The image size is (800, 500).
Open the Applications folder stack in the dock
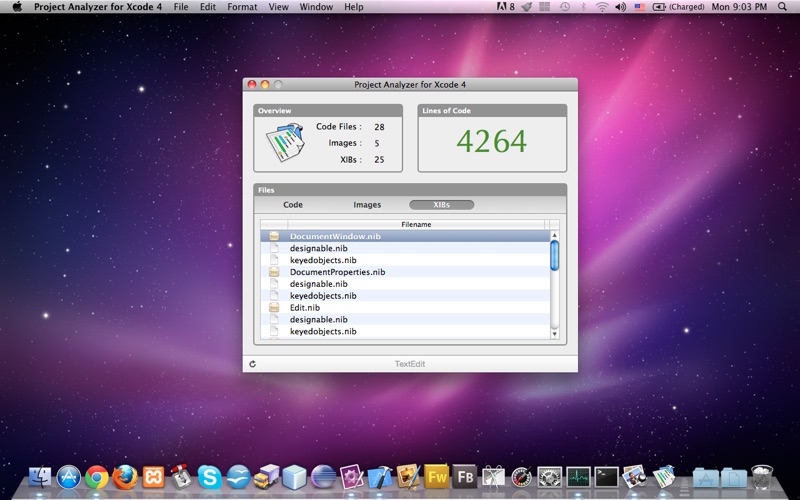706,478
